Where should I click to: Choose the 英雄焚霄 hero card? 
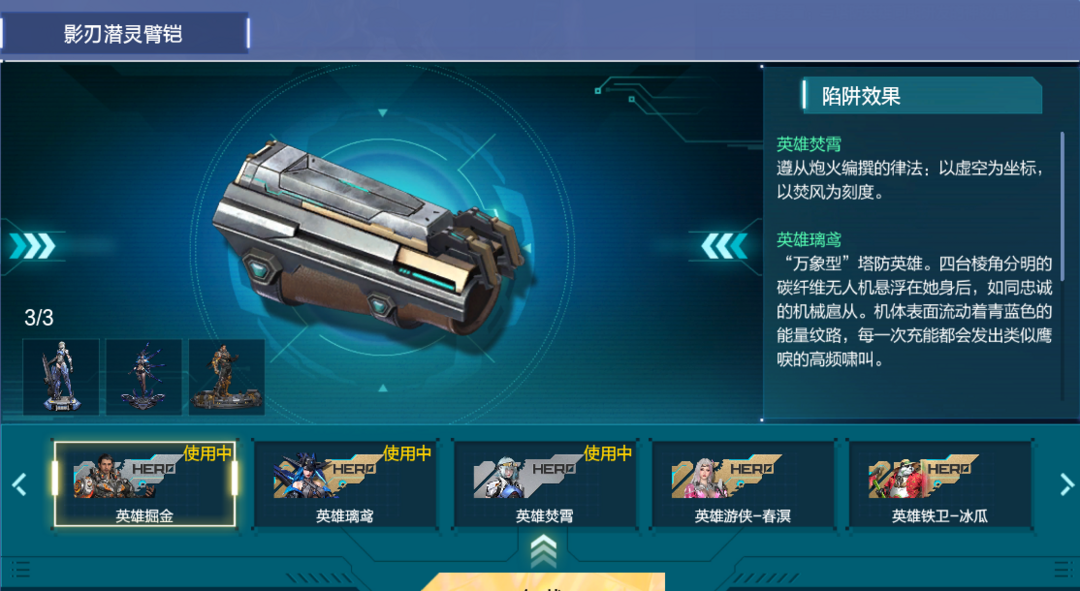(x=544, y=484)
